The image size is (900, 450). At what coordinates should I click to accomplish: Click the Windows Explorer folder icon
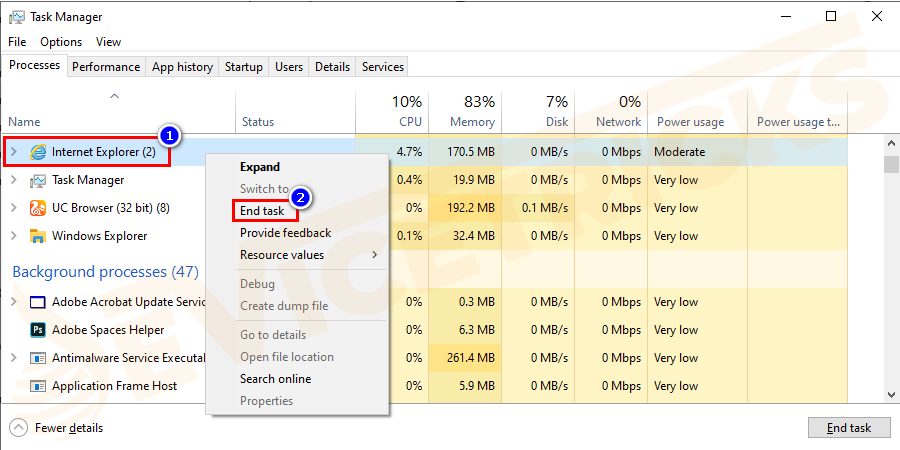pyautogui.click(x=38, y=236)
